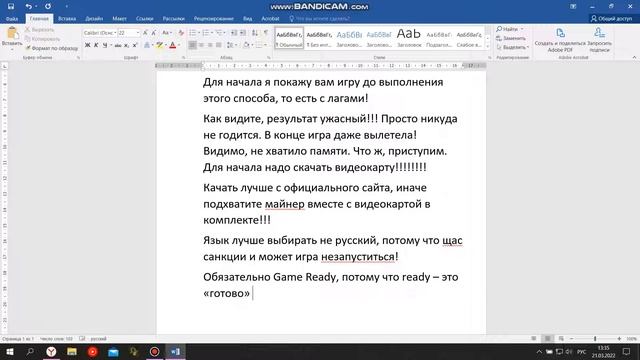
Task: Apply the large Title (Заголовок) Aab style
Action: (409, 38)
